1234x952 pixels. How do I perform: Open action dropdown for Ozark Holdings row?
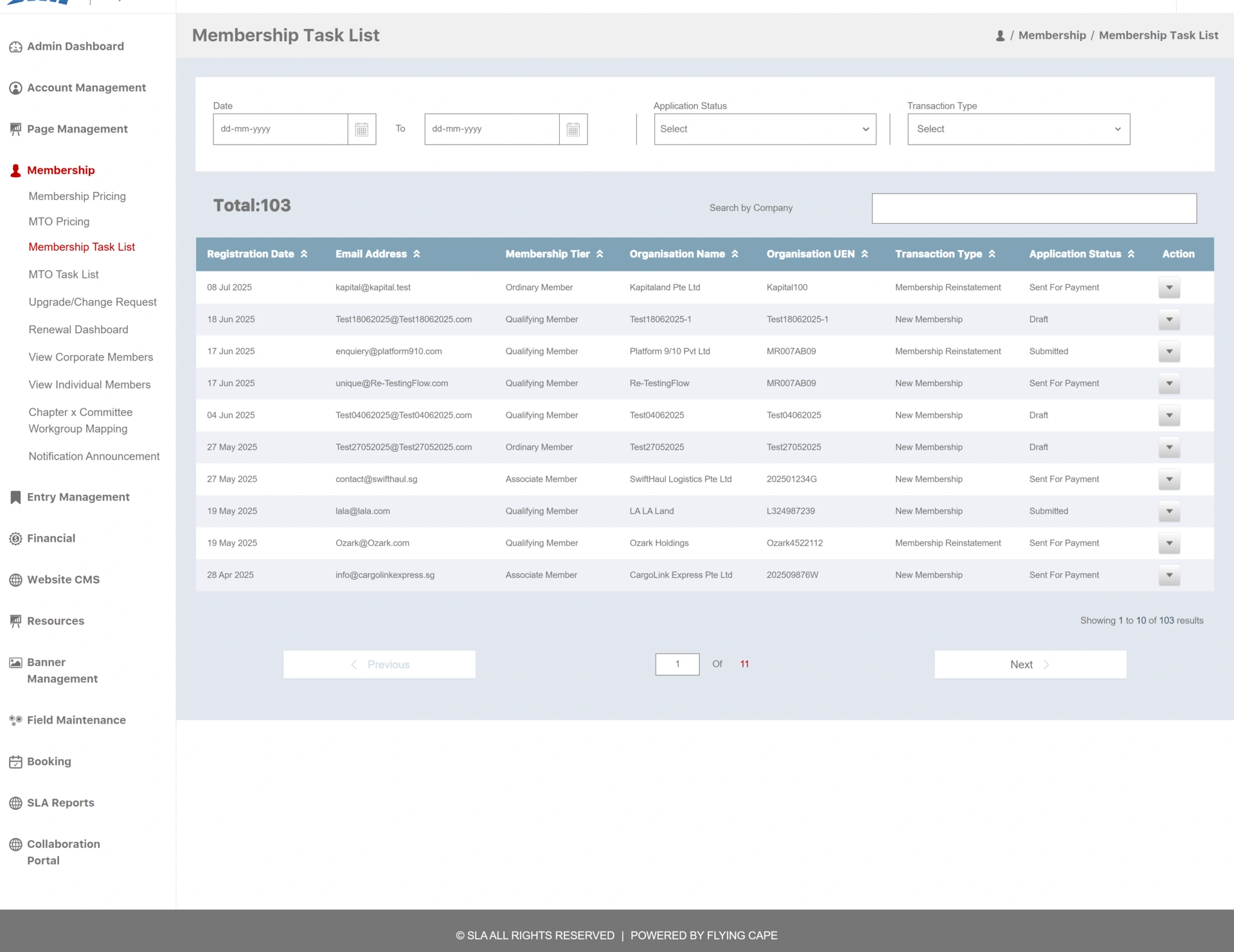coord(1169,543)
